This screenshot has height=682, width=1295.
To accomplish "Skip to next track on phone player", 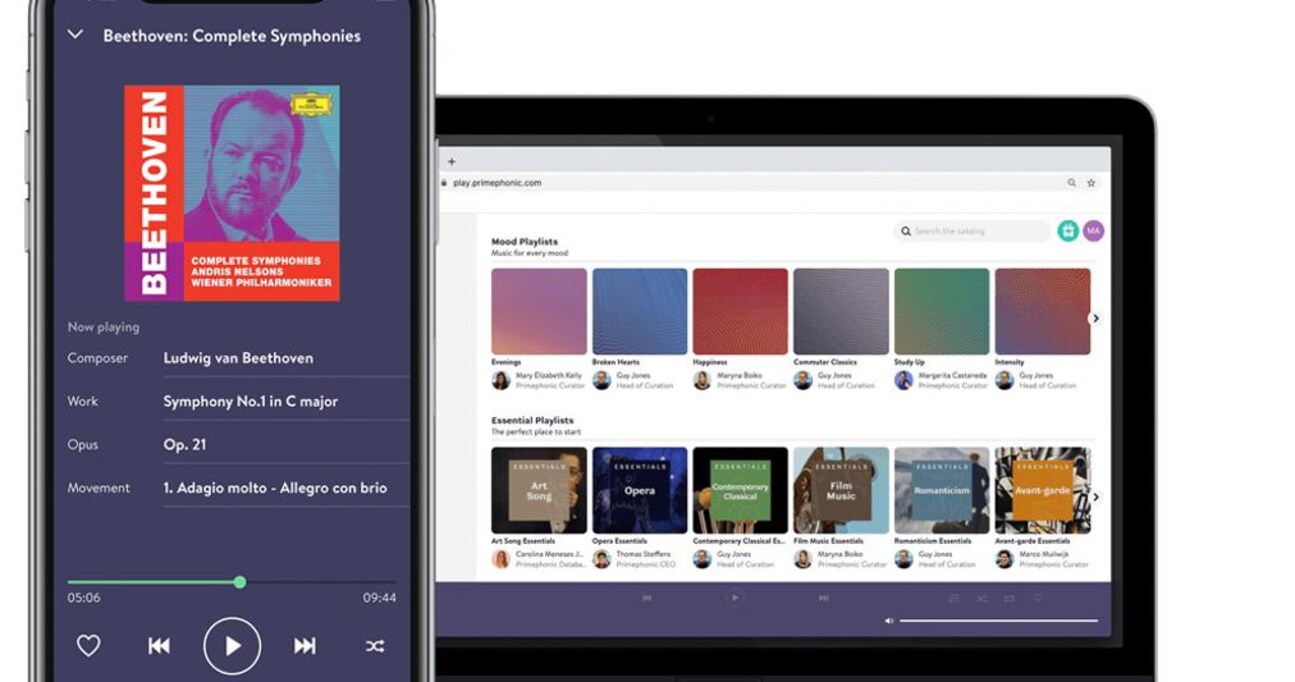I will point(305,646).
